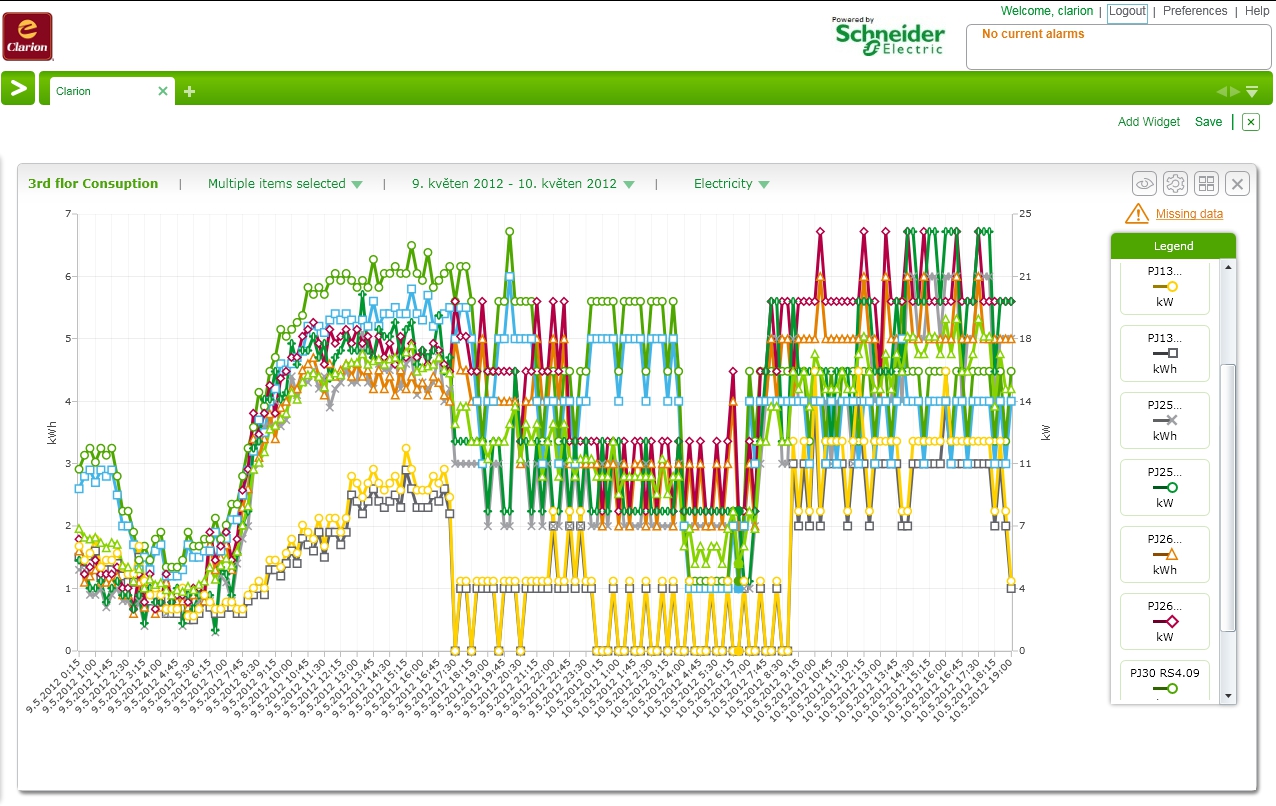Click the Add Widget link

(1149, 122)
